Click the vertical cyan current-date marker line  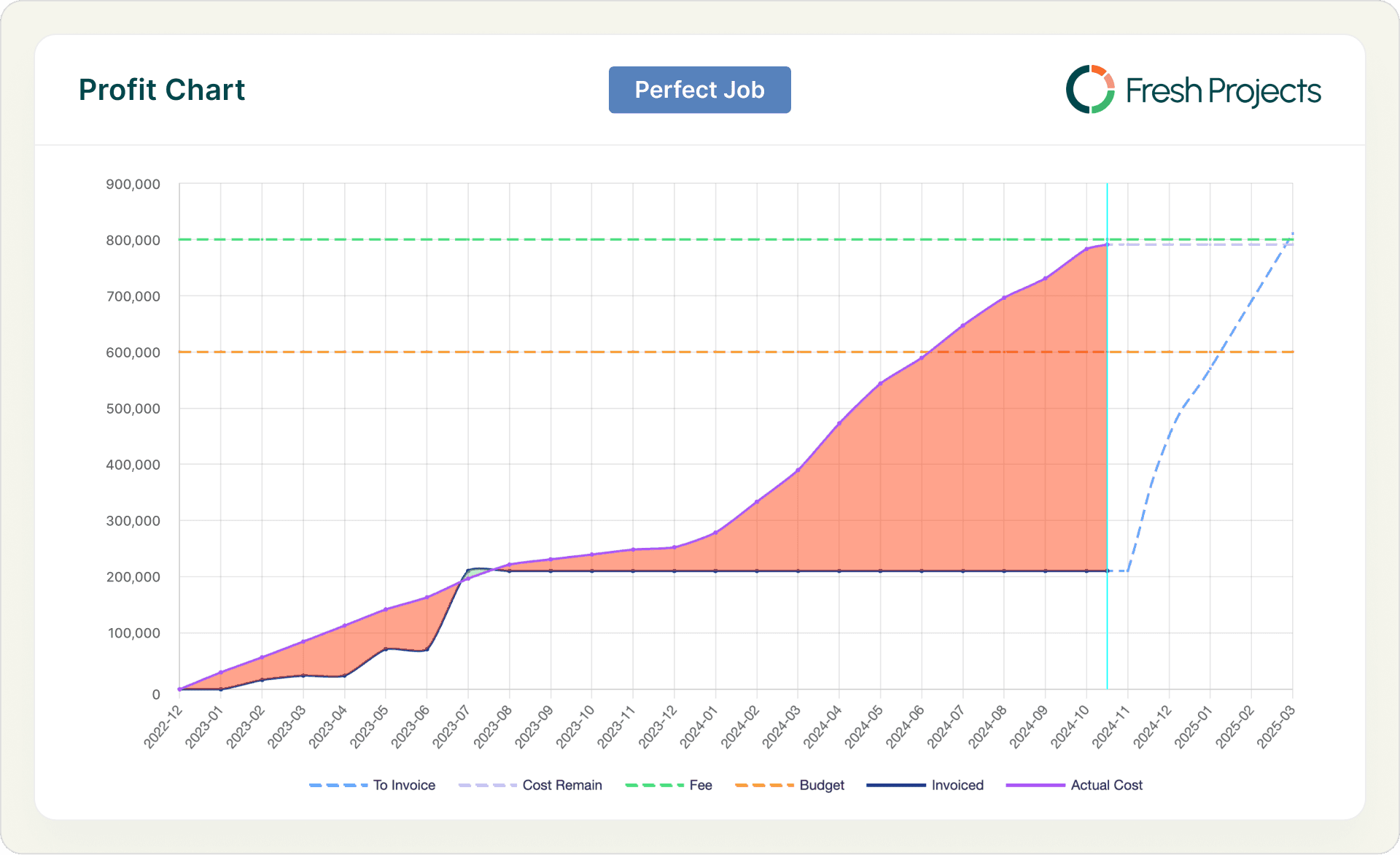tap(1107, 438)
